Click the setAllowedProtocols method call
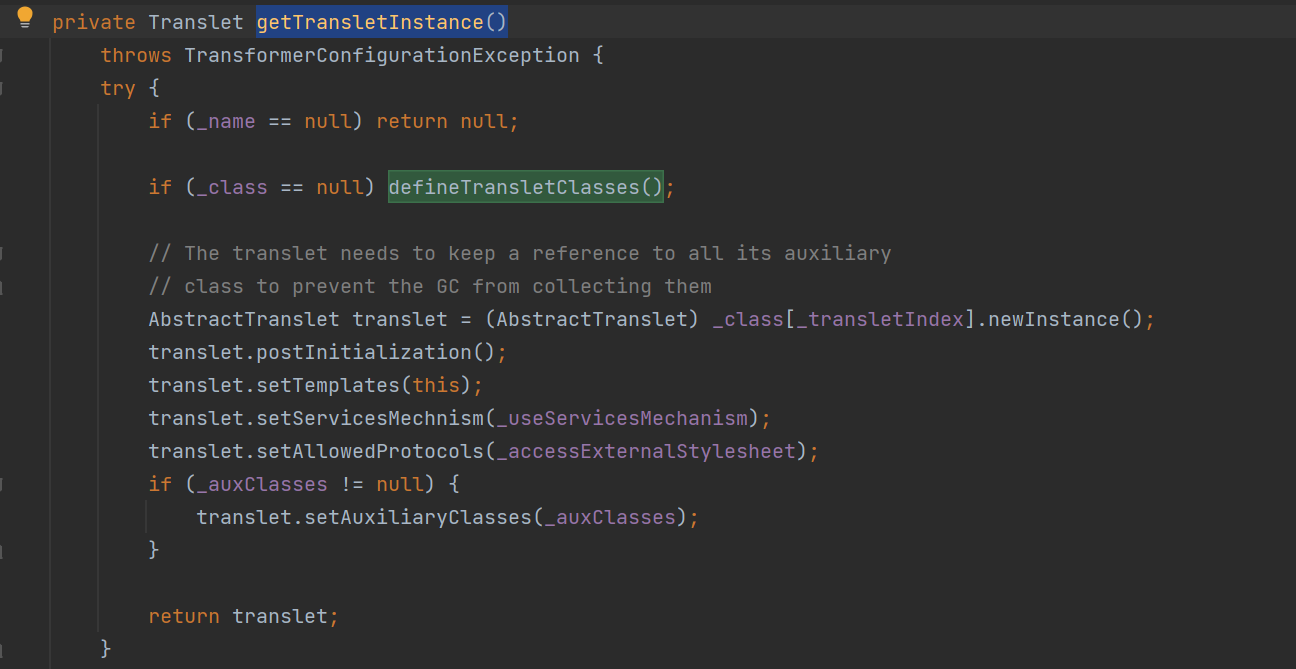This screenshot has width=1296, height=669. point(369,451)
